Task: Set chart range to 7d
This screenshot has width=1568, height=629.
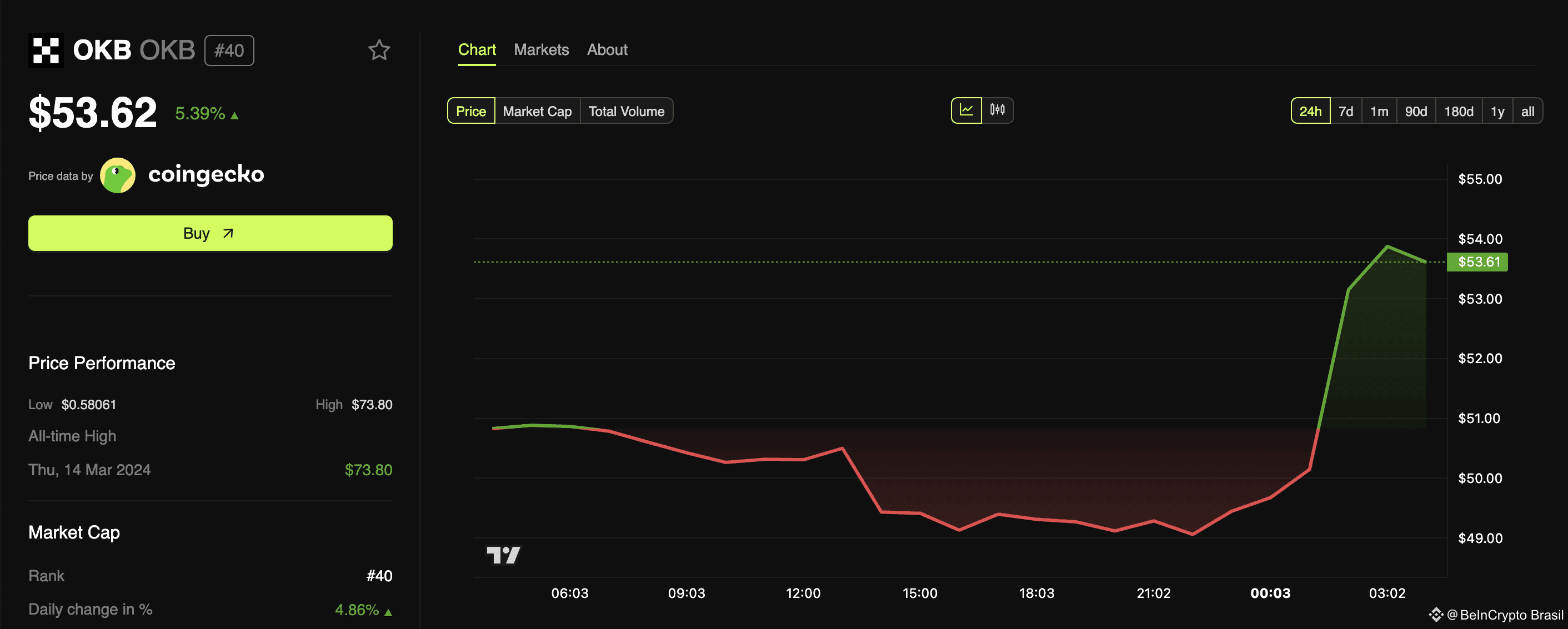Action: (x=1346, y=112)
